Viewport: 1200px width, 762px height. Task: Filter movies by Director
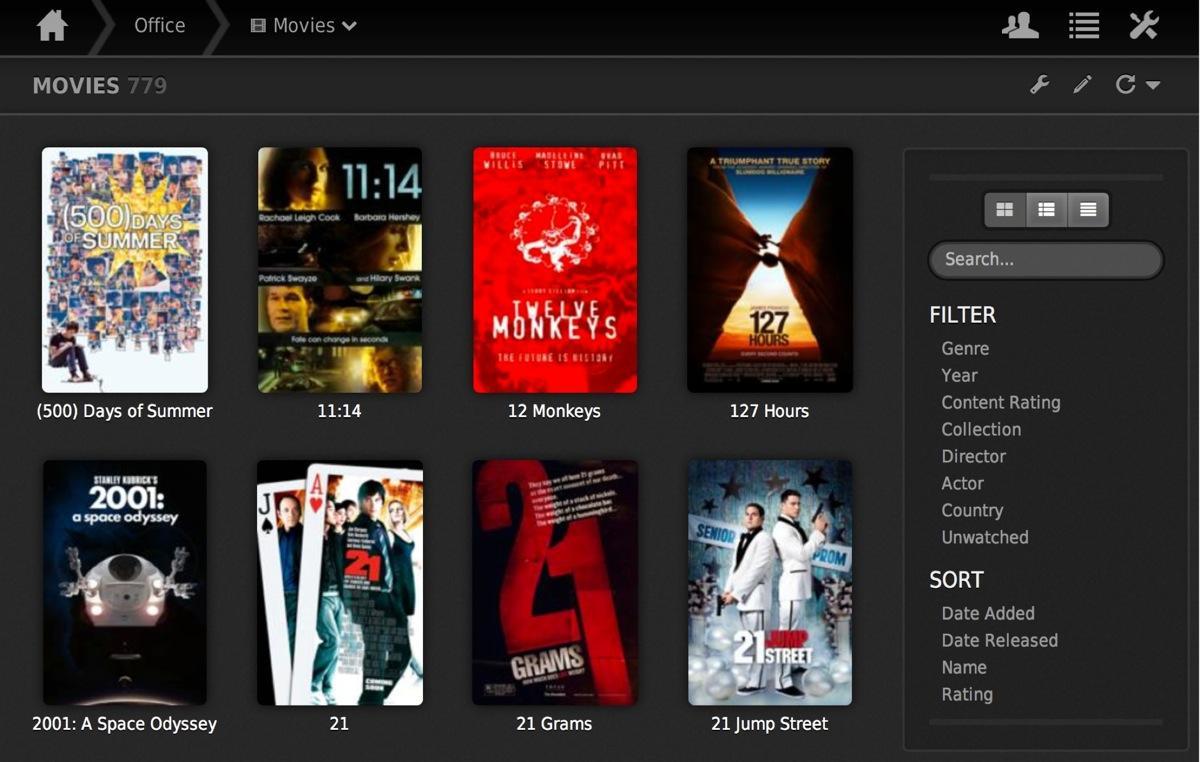pos(973,457)
